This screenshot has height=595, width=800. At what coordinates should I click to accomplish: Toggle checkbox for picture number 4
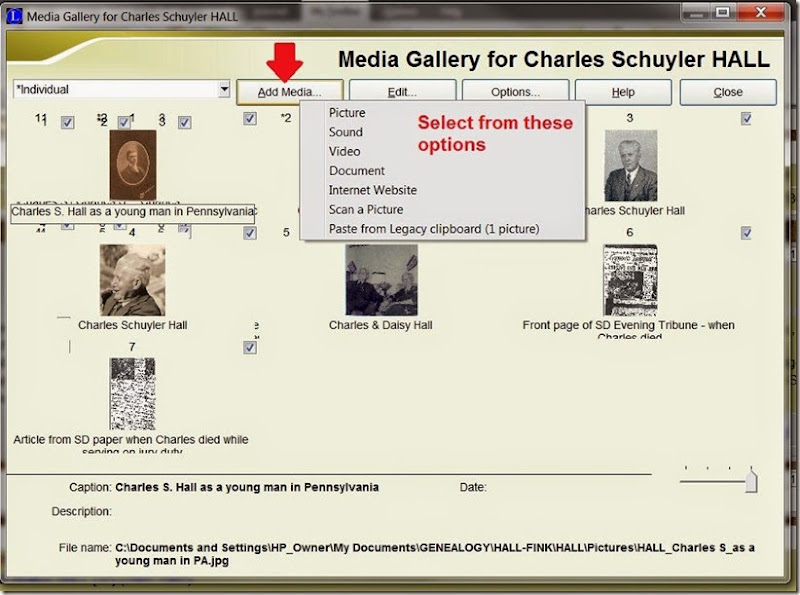(x=249, y=233)
